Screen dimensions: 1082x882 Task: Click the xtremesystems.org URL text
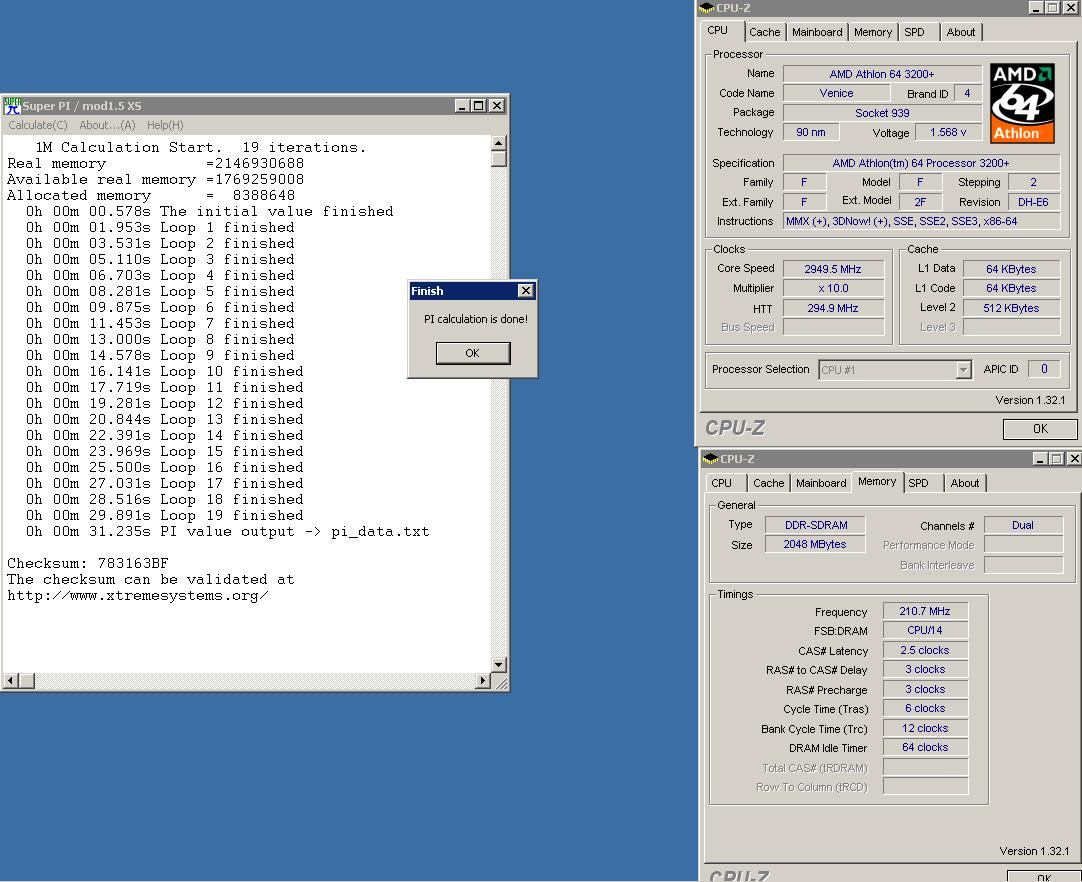tap(138, 596)
